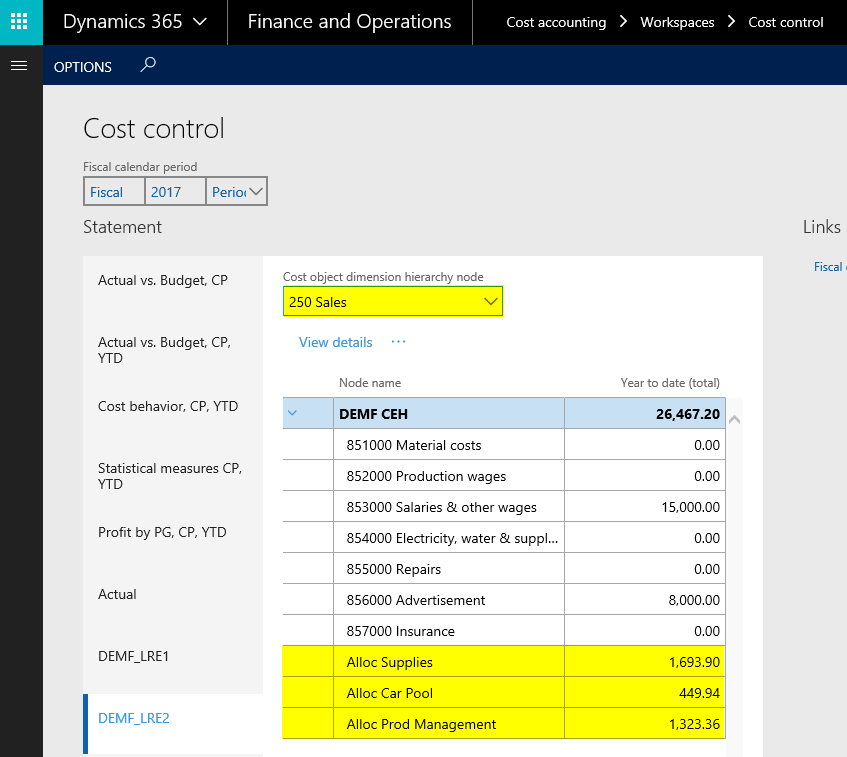Open the OPTIONS menu
The height and width of the screenshot is (757, 847).
[83, 67]
